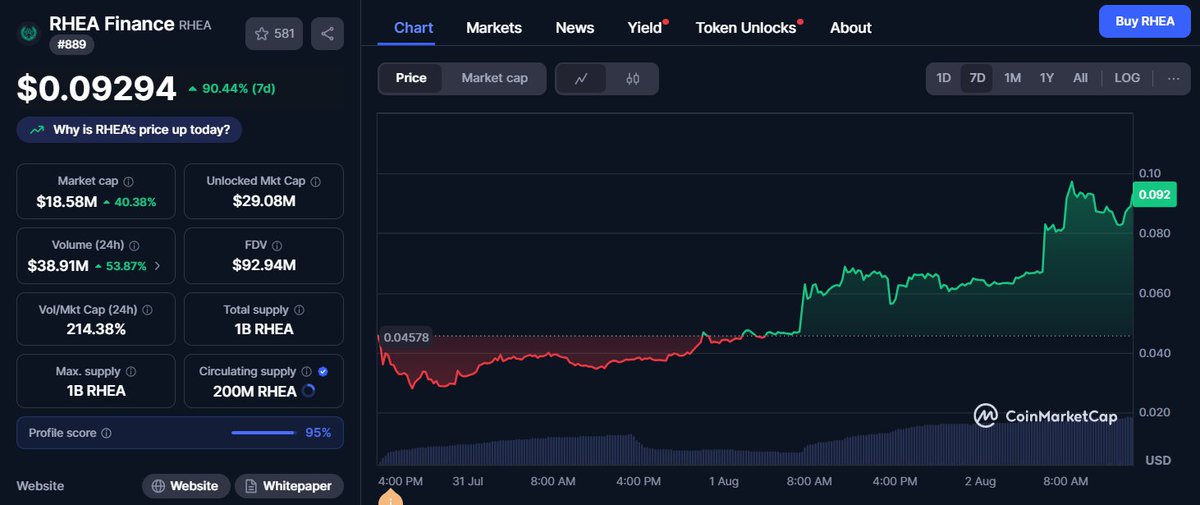Click the 1 Aug date label on chart axis
The height and width of the screenshot is (505, 1200).
point(723,481)
